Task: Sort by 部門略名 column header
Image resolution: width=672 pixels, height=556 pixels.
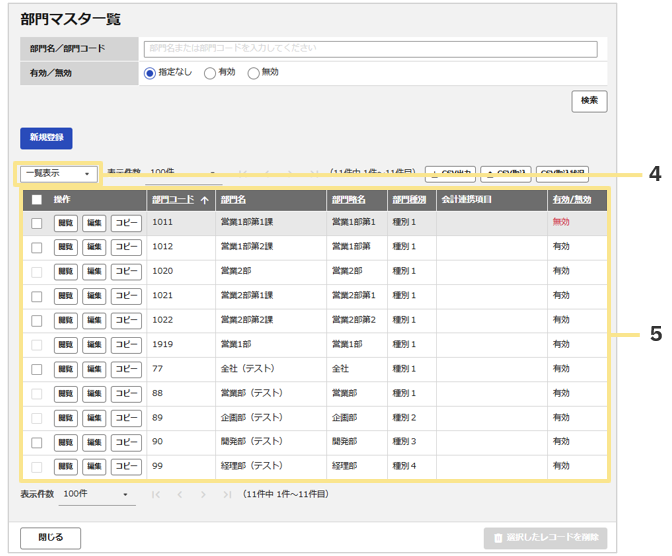Action: [348, 200]
